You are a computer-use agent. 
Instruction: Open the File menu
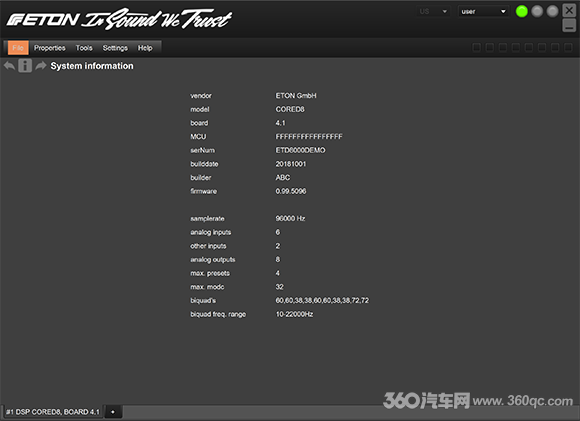point(18,48)
